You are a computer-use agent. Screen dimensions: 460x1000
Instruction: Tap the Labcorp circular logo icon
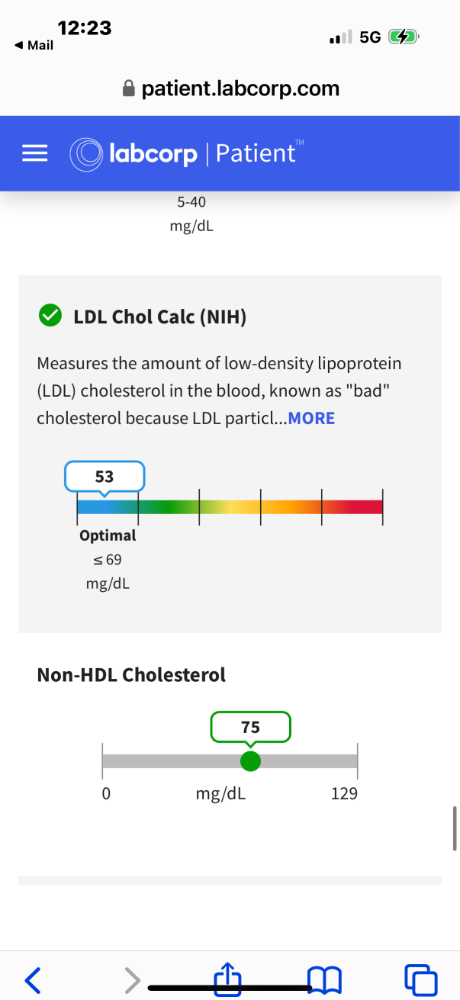point(85,154)
